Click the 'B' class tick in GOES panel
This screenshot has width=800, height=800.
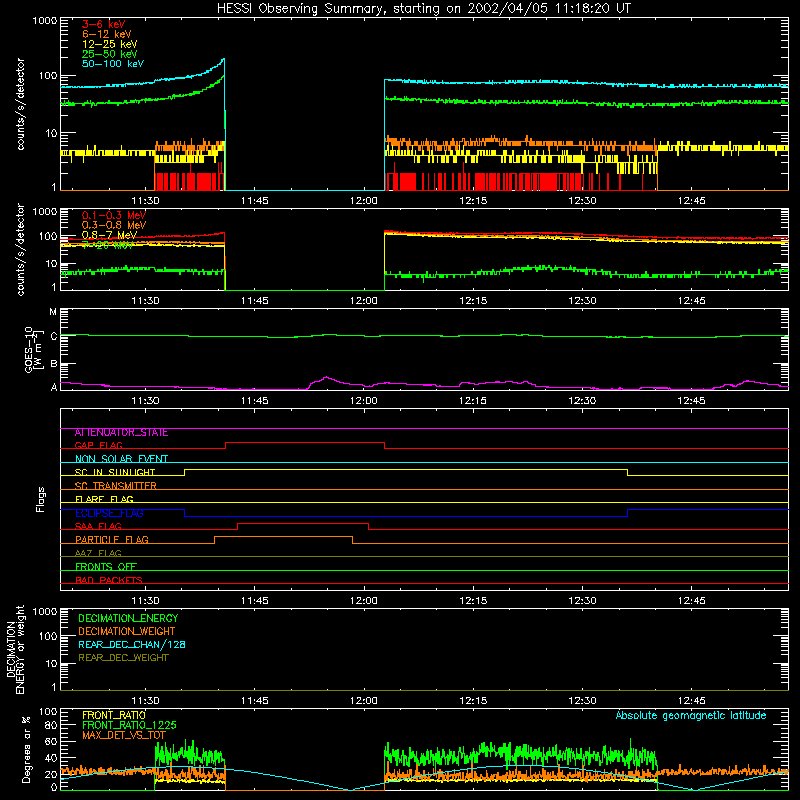(x=54, y=364)
